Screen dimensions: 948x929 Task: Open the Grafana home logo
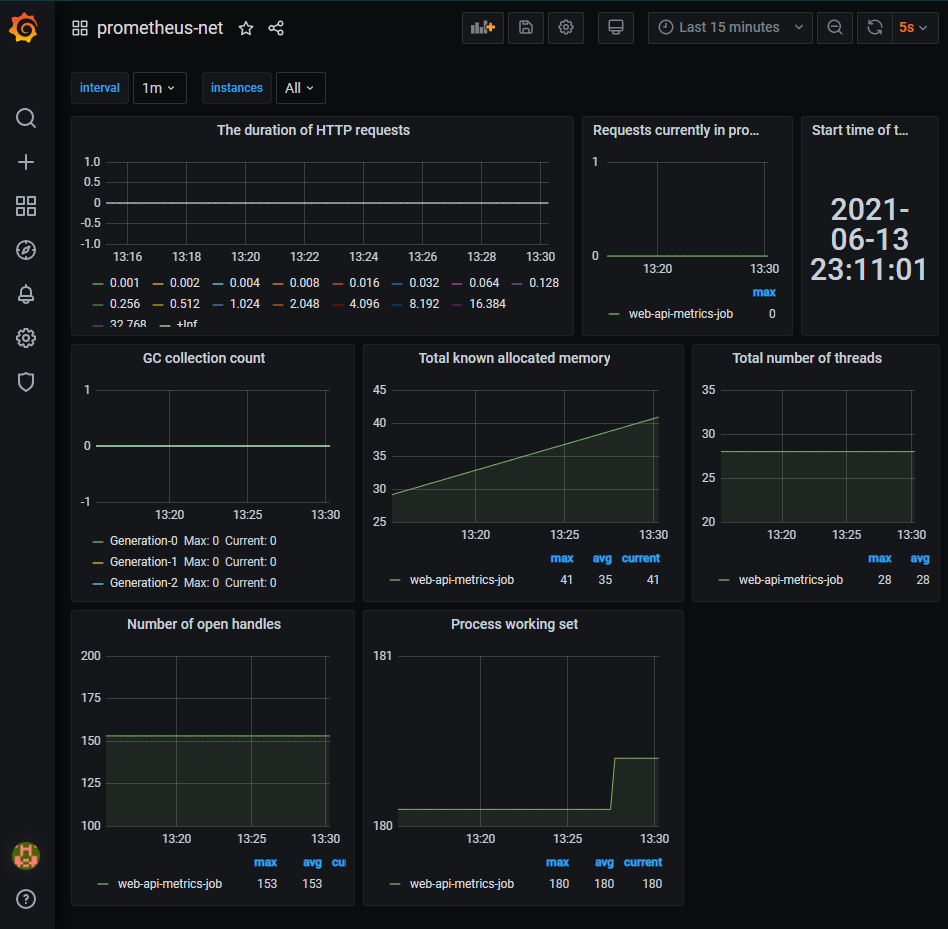point(24,28)
